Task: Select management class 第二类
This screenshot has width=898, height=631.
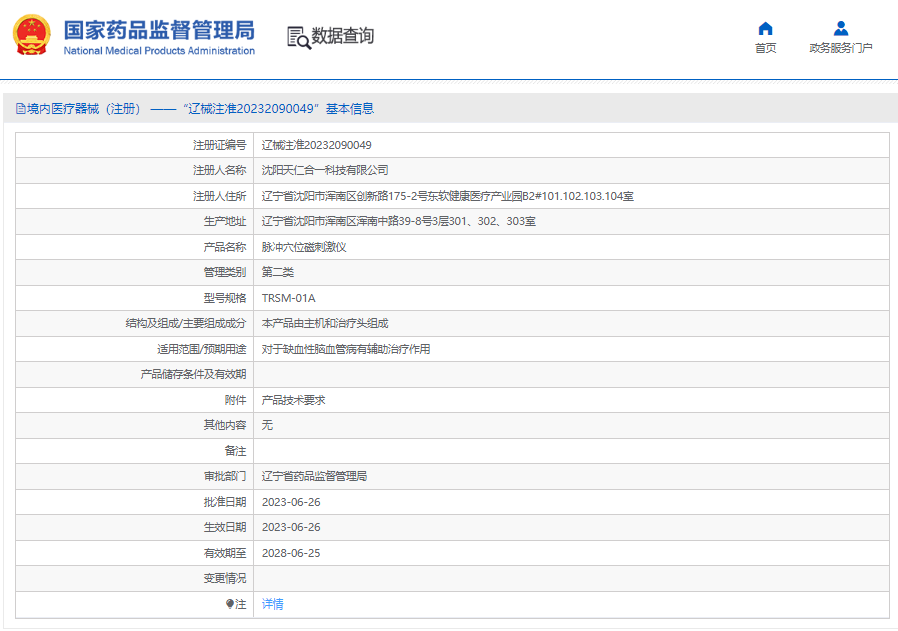Action: [278, 273]
